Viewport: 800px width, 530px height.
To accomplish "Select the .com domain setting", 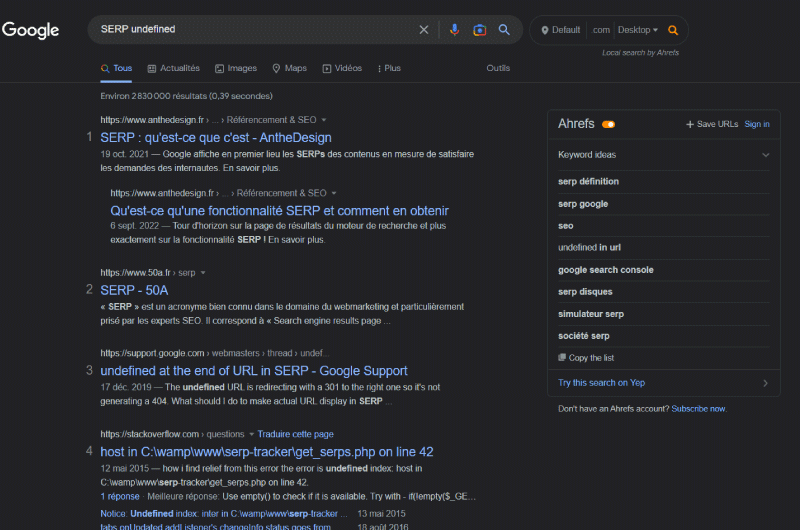I will pyautogui.click(x=601, y=30).
